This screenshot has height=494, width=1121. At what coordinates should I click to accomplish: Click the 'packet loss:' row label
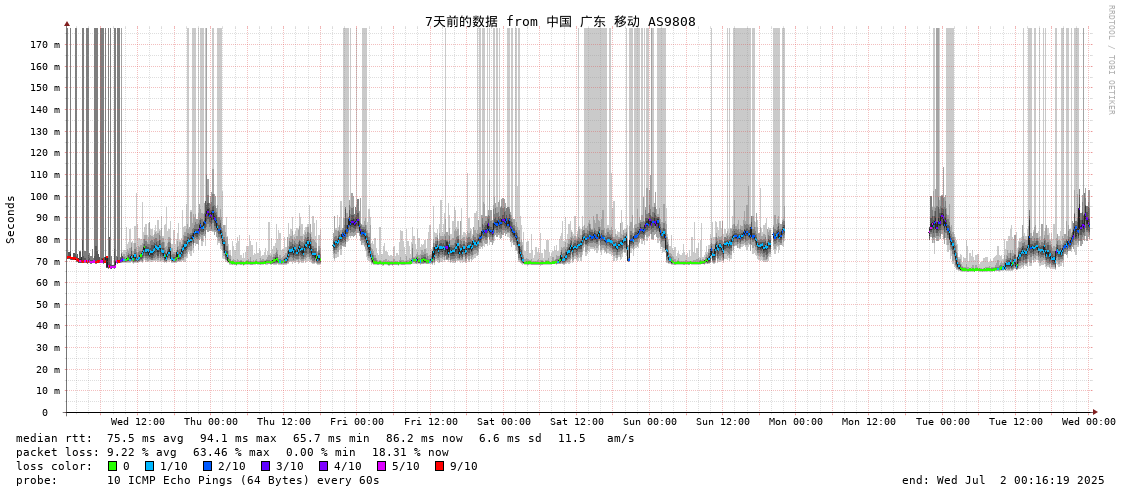pyautogui.click(x=56, y=453)
